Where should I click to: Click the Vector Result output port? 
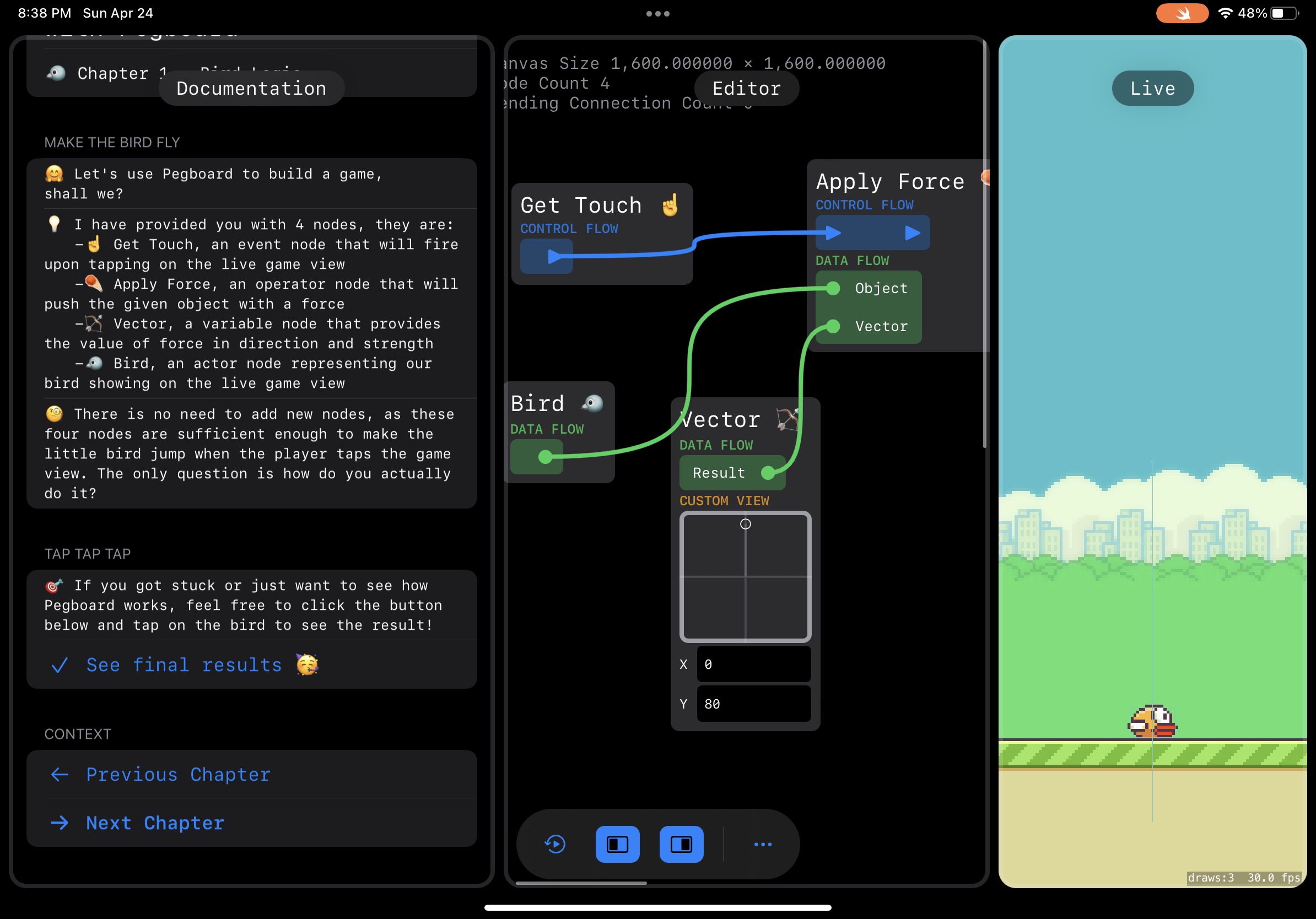pos(768,473)
